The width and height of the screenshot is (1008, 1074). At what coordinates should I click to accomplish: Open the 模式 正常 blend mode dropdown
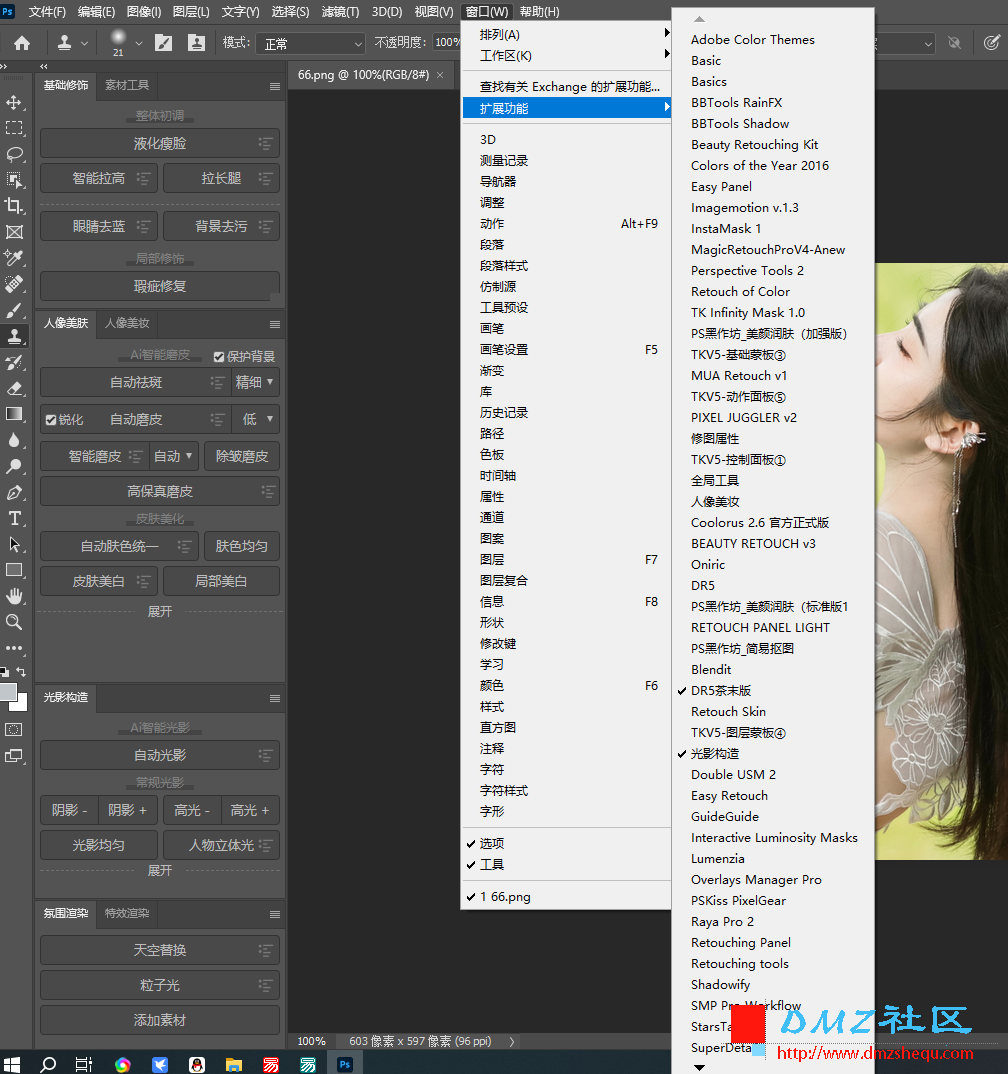310,44
